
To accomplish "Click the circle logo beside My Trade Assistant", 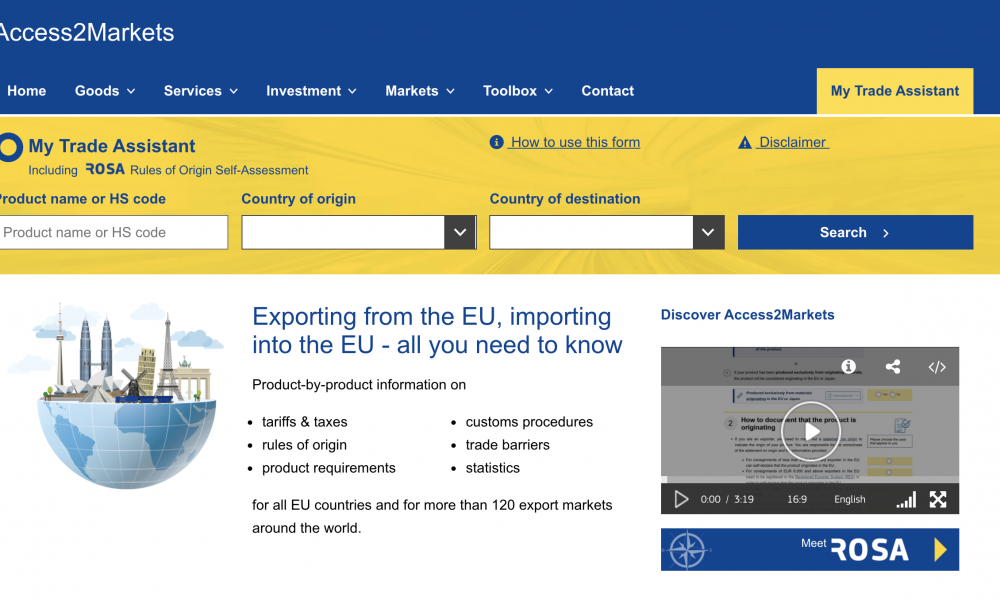I will [10, 147].
